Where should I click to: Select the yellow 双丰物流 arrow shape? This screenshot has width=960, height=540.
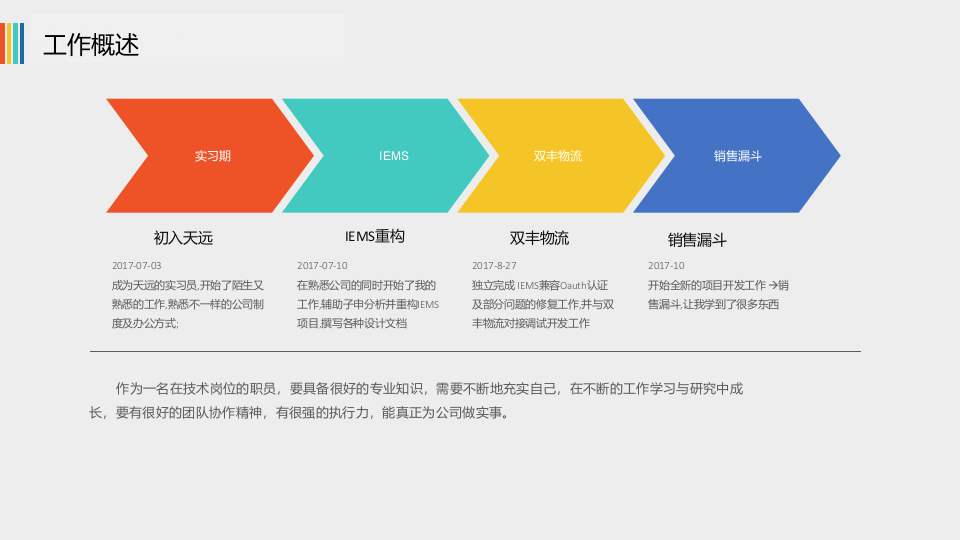click(561, 156)
